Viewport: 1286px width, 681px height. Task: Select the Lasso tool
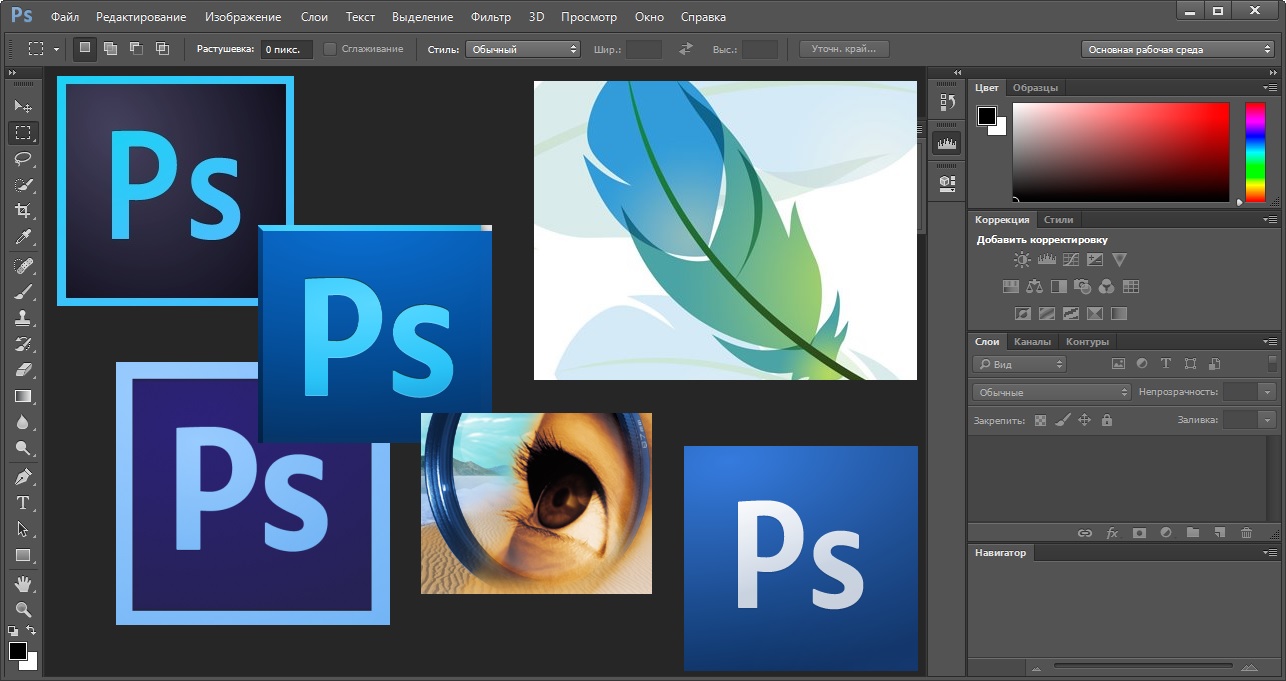[x=23, y=159]
